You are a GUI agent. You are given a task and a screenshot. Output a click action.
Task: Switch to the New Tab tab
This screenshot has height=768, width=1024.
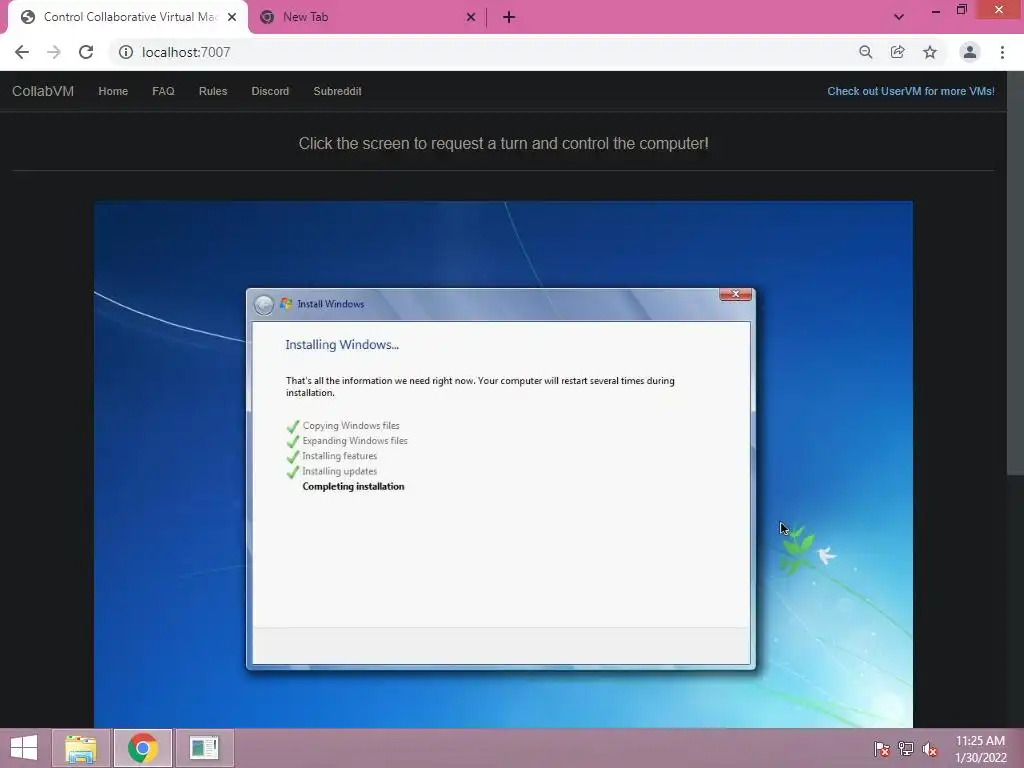(x=368, y=17)
